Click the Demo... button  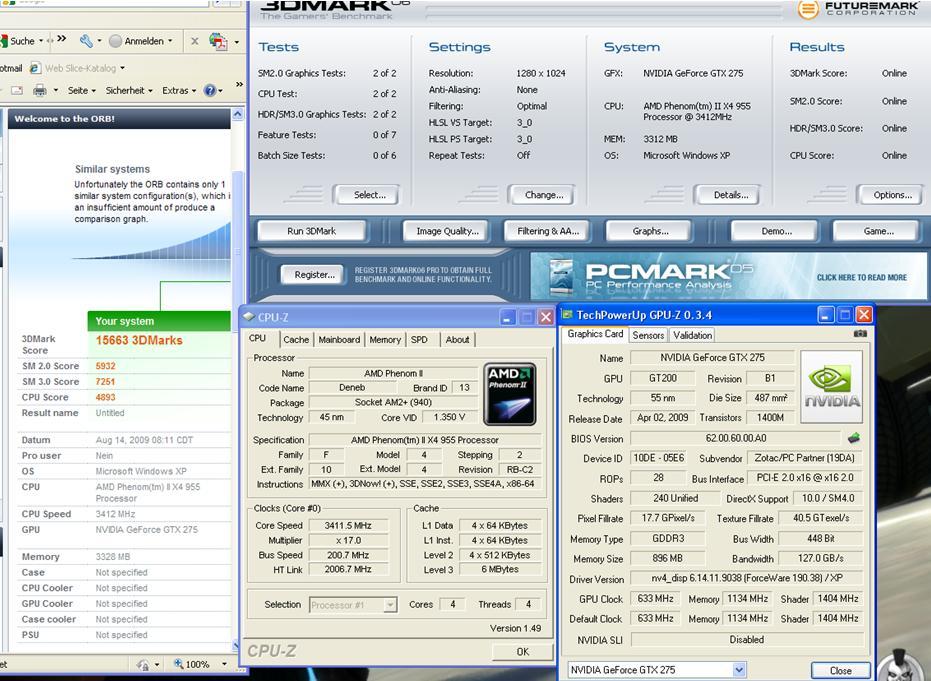[777, 231]
